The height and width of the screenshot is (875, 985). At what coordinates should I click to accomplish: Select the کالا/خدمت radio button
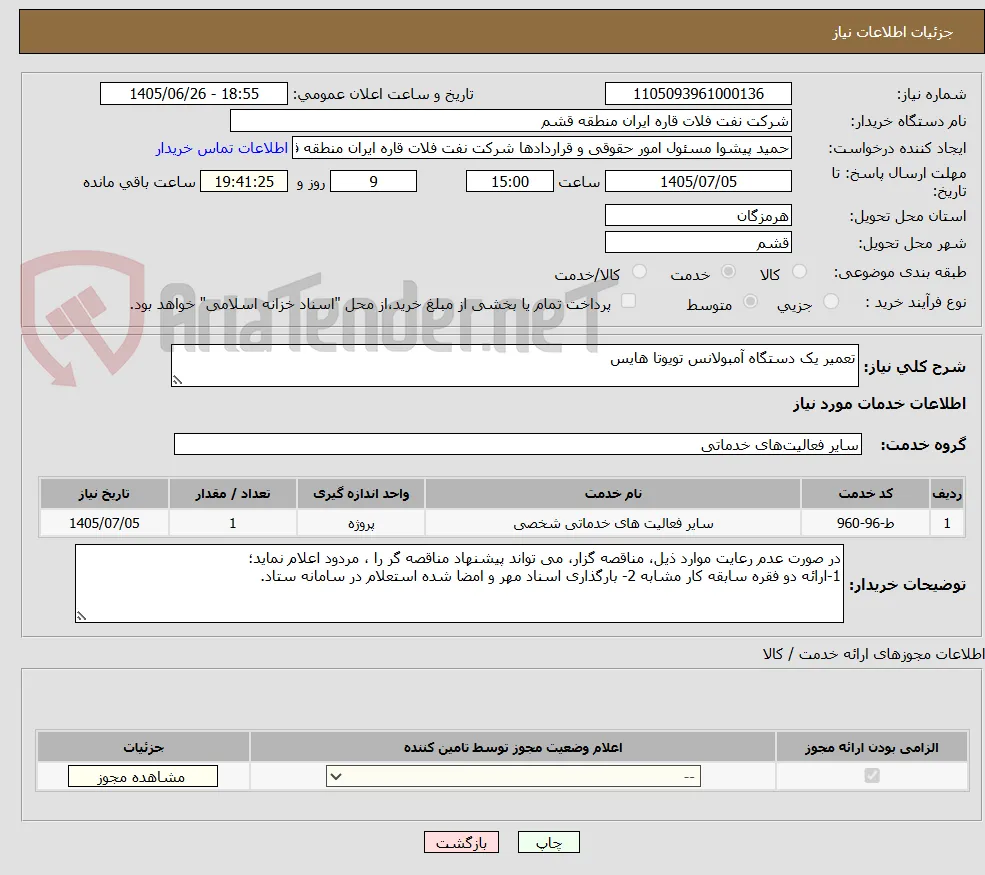point(639,271)
